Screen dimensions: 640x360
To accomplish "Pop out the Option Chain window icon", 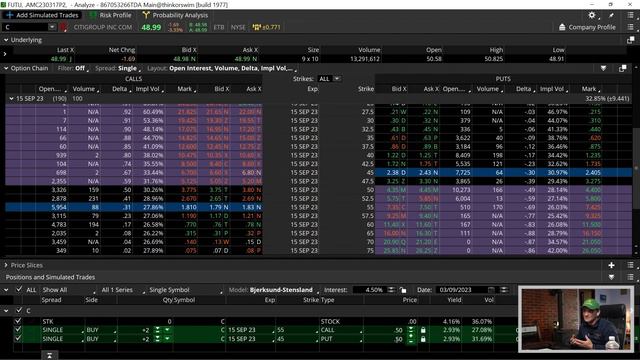I will (622, 68).
